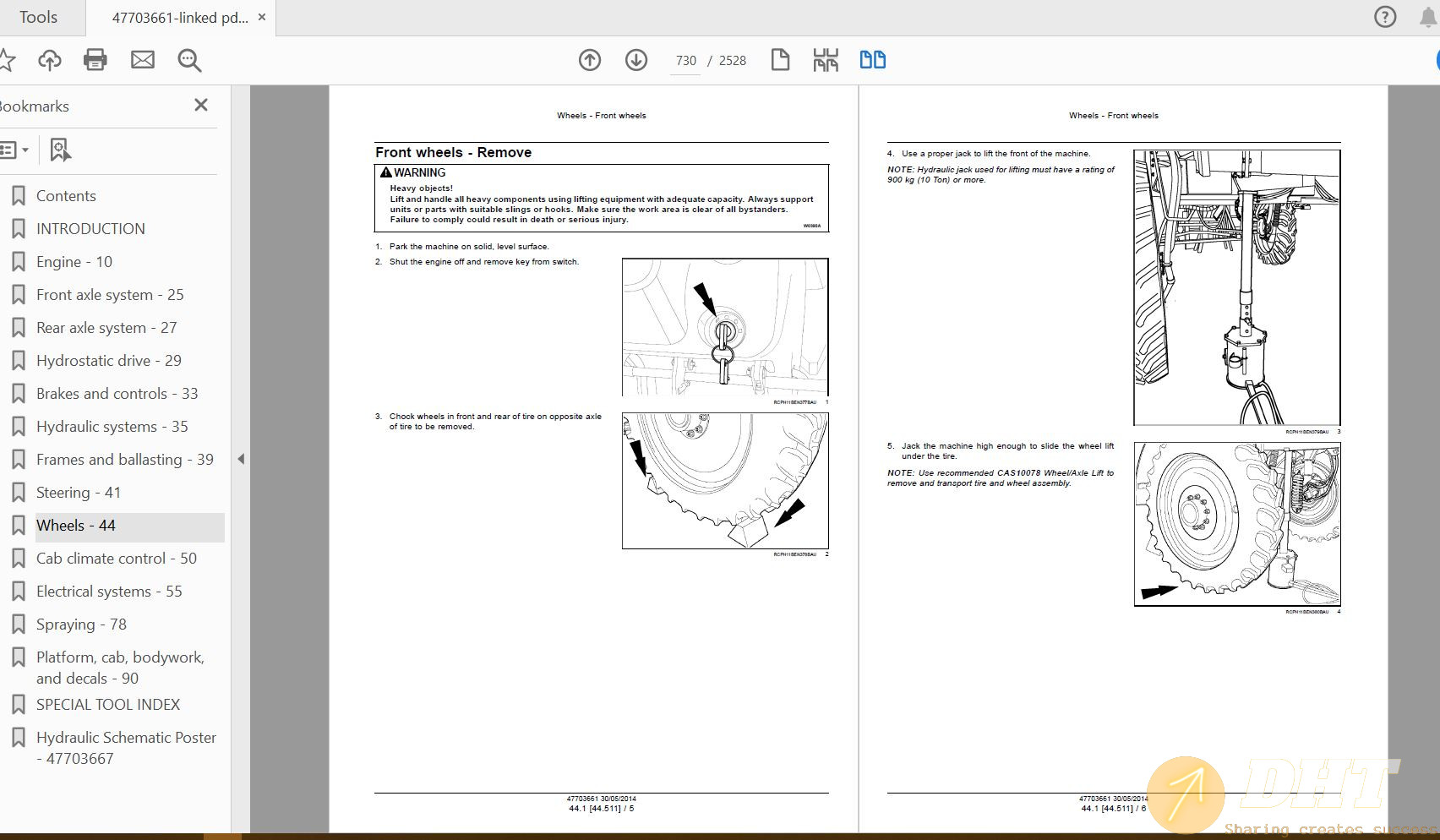Click the ignition key switch illustration
Screen dimensions: 1440x840
[x=725, y=327]
